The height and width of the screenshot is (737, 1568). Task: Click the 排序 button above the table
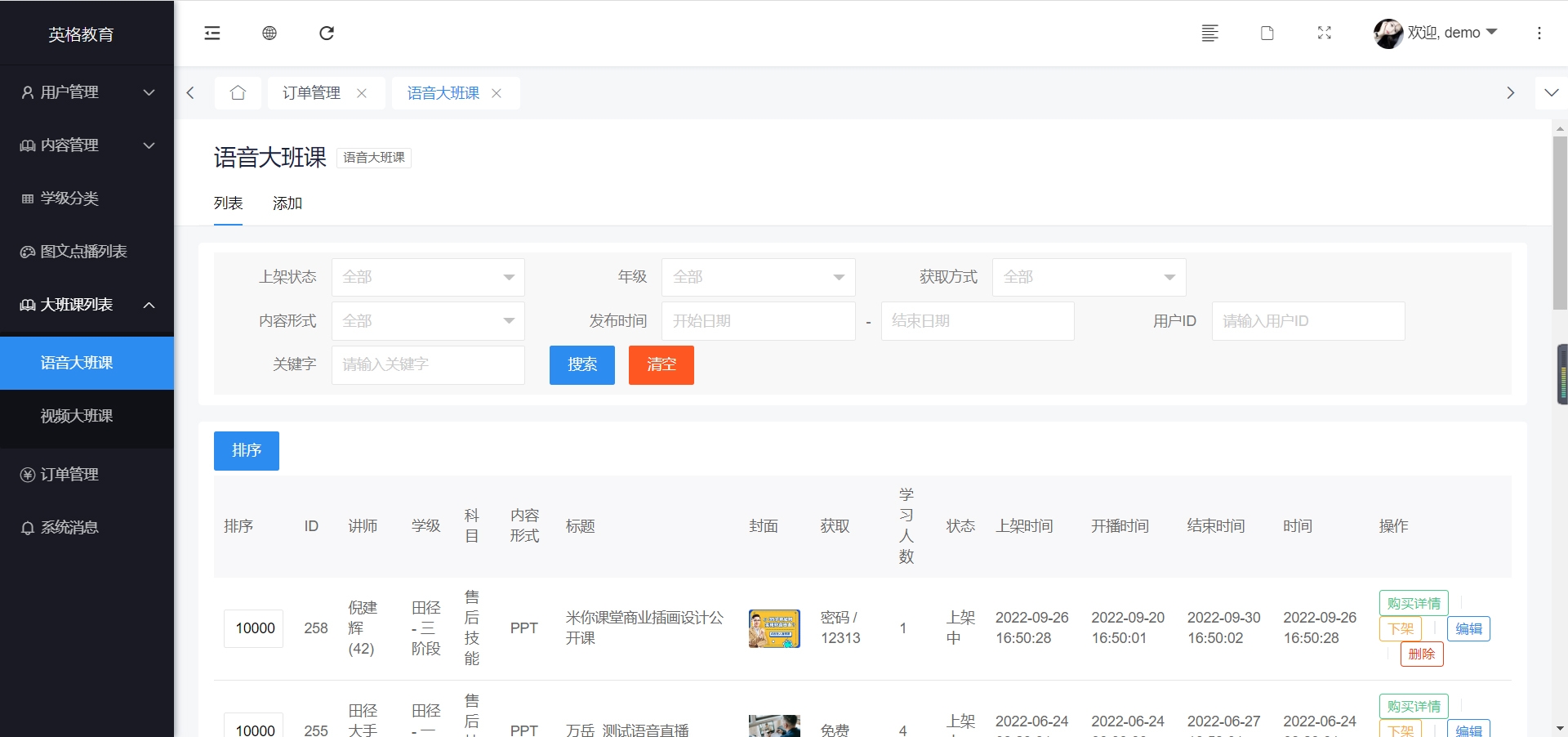click(247, 451)
